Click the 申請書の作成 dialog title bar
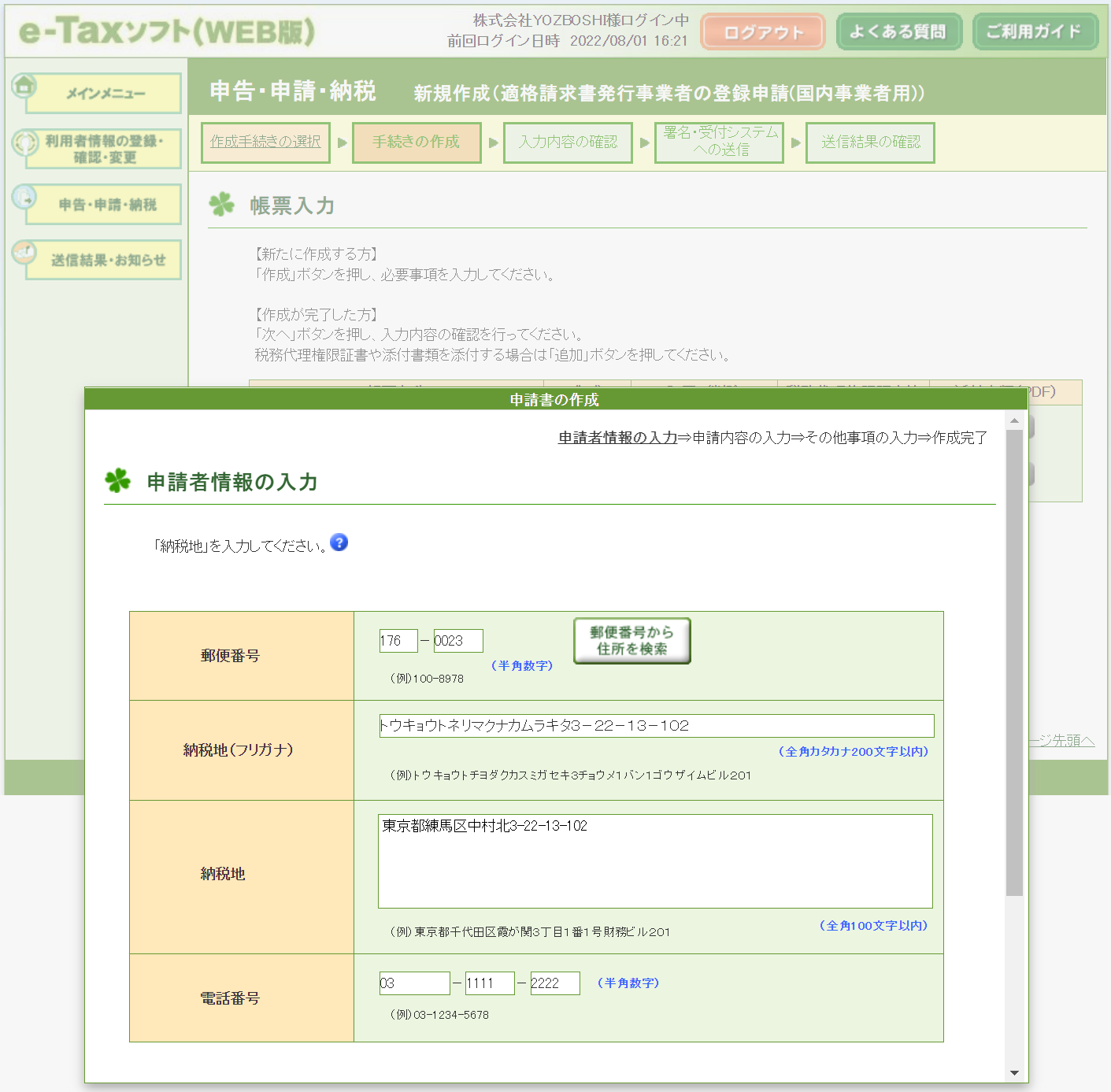1111x1092 pixels. 556,399
